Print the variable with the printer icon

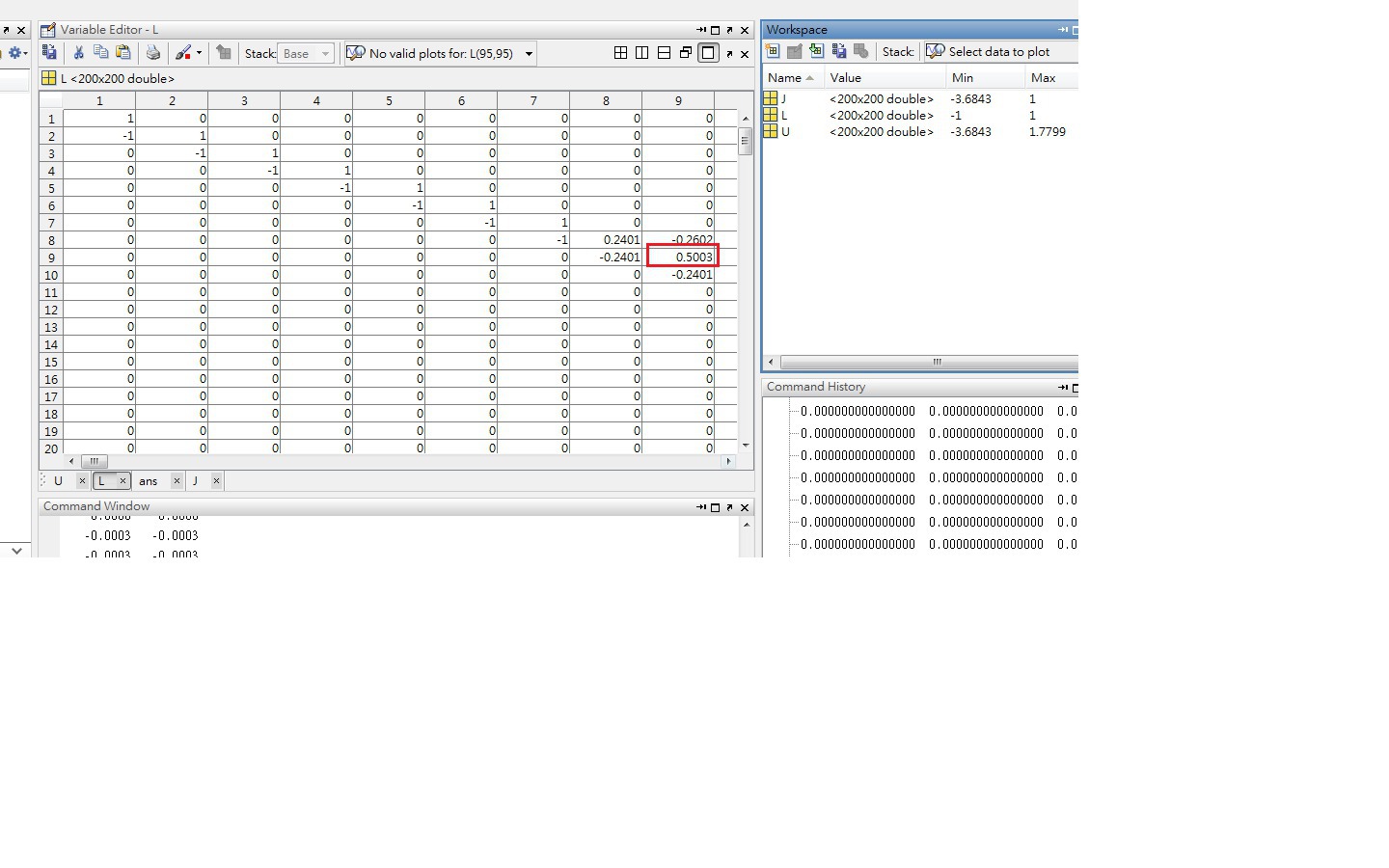pyautogui.click(x=152, y=53)
